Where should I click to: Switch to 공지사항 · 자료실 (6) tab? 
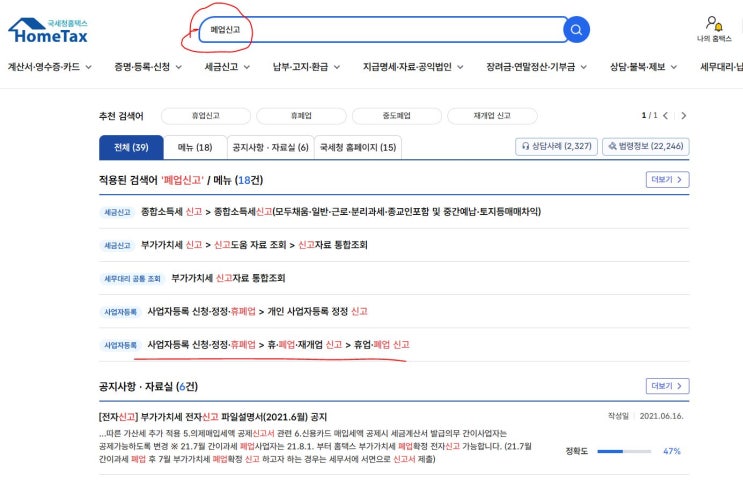[271, 147]
